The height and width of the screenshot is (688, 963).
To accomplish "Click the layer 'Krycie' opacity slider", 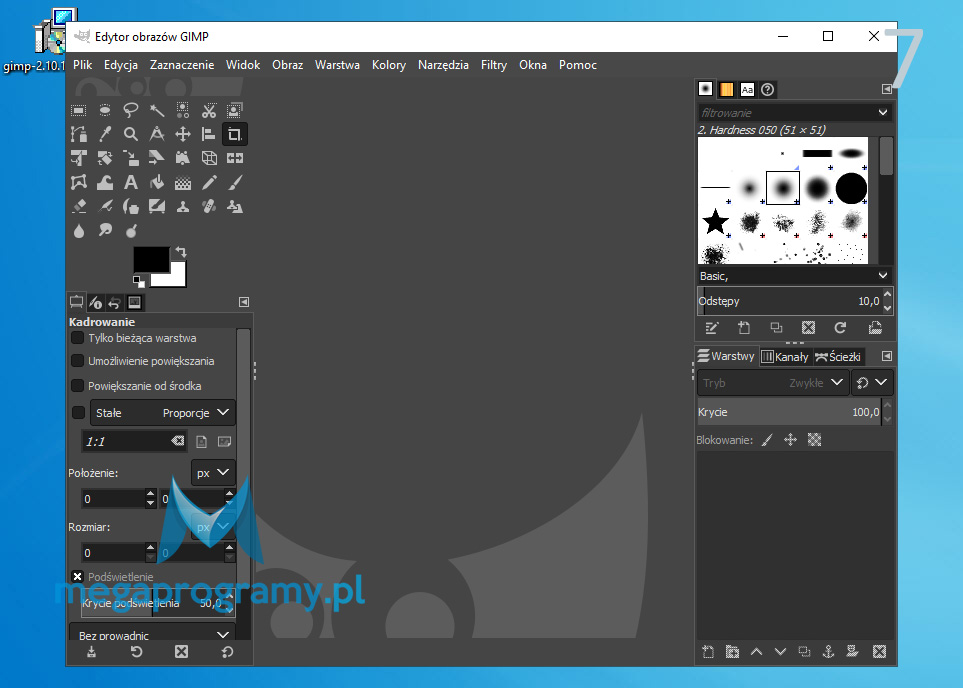I will pyautogui.click(x=789, y=412).
